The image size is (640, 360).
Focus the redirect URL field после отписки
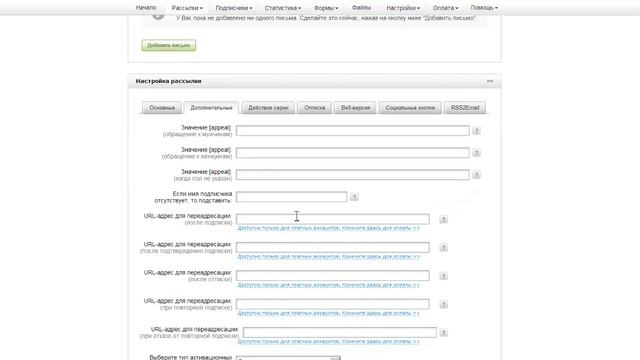pos(333,276)
